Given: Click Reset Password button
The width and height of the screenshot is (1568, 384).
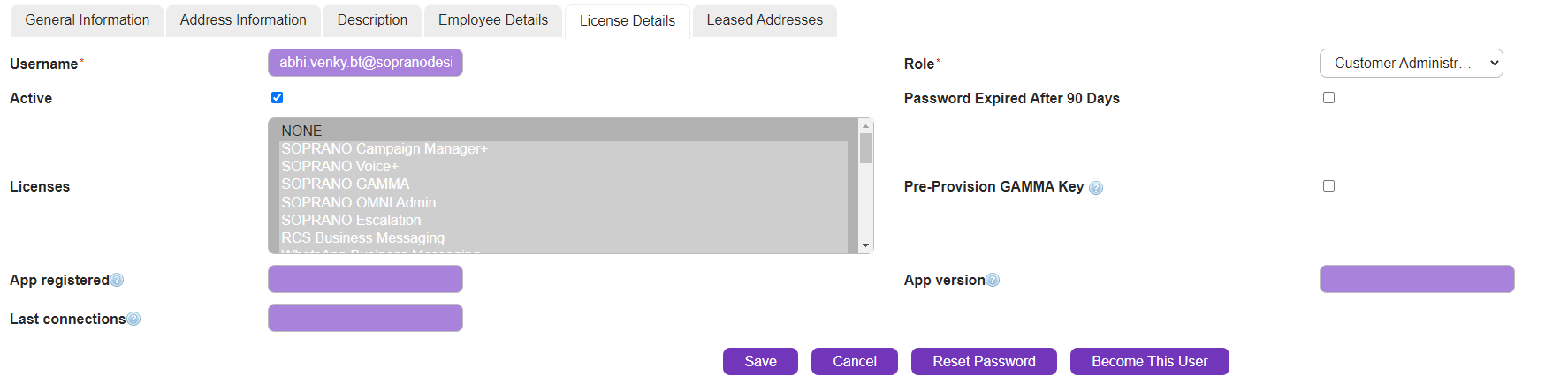Looking at the screenshot, I should click(984, 362).
